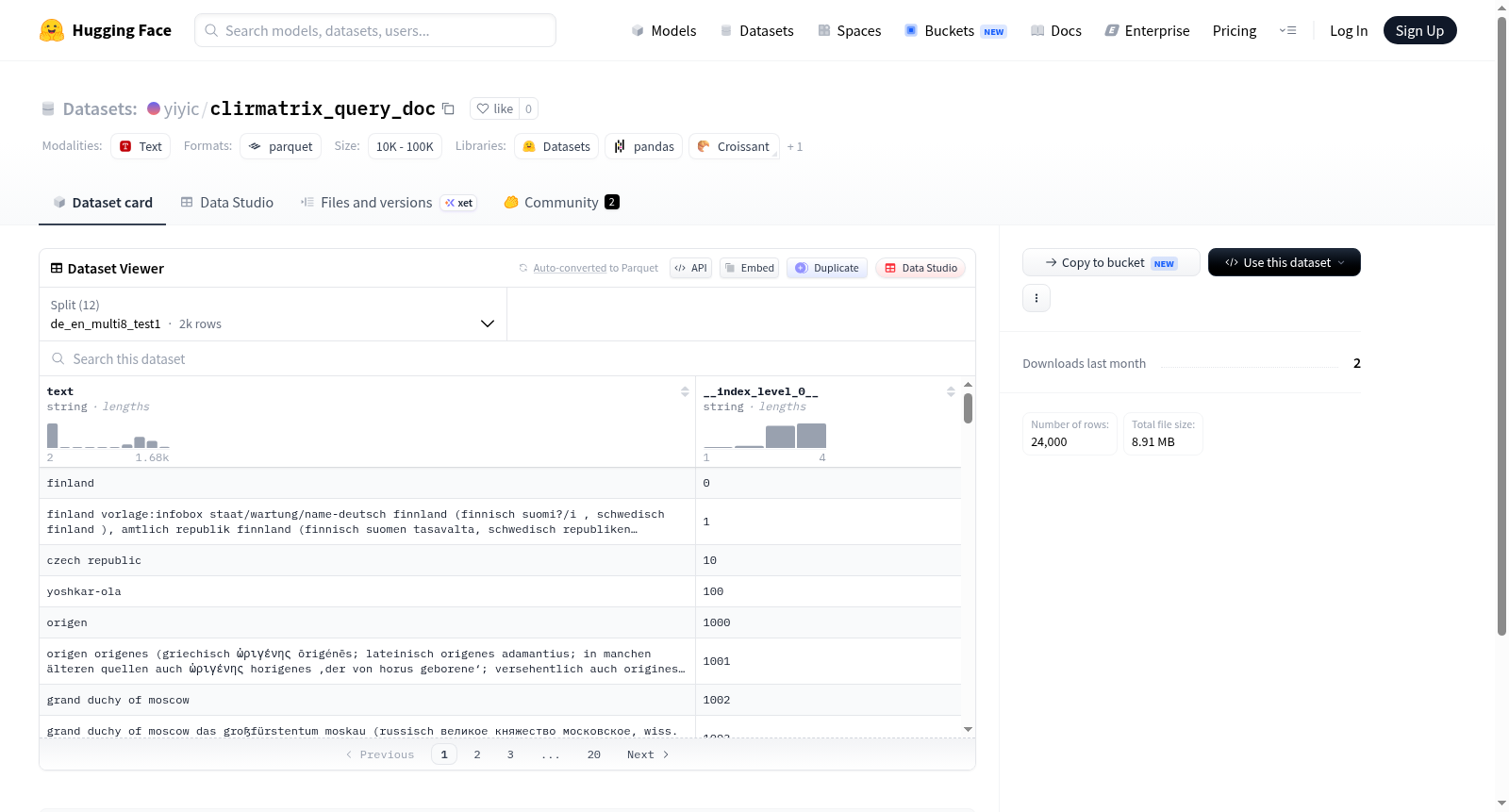
Task: Select the Croissant library tag
Action: click(x=734, y=146)
